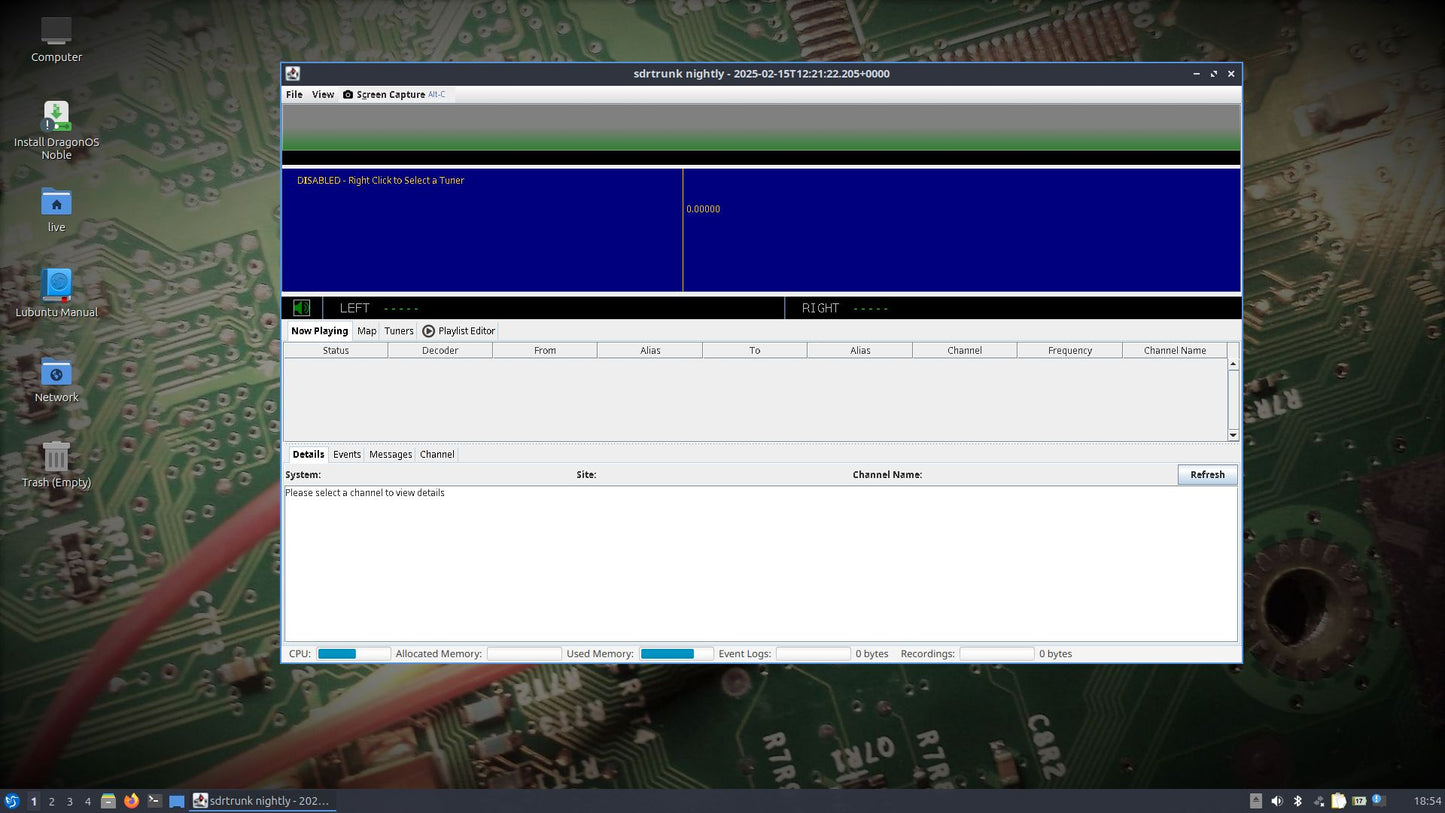This screenshot has width=1445, height=813.
Task: Click the sdrtrunk nightly taskbar button
Action: coord(263,801)
